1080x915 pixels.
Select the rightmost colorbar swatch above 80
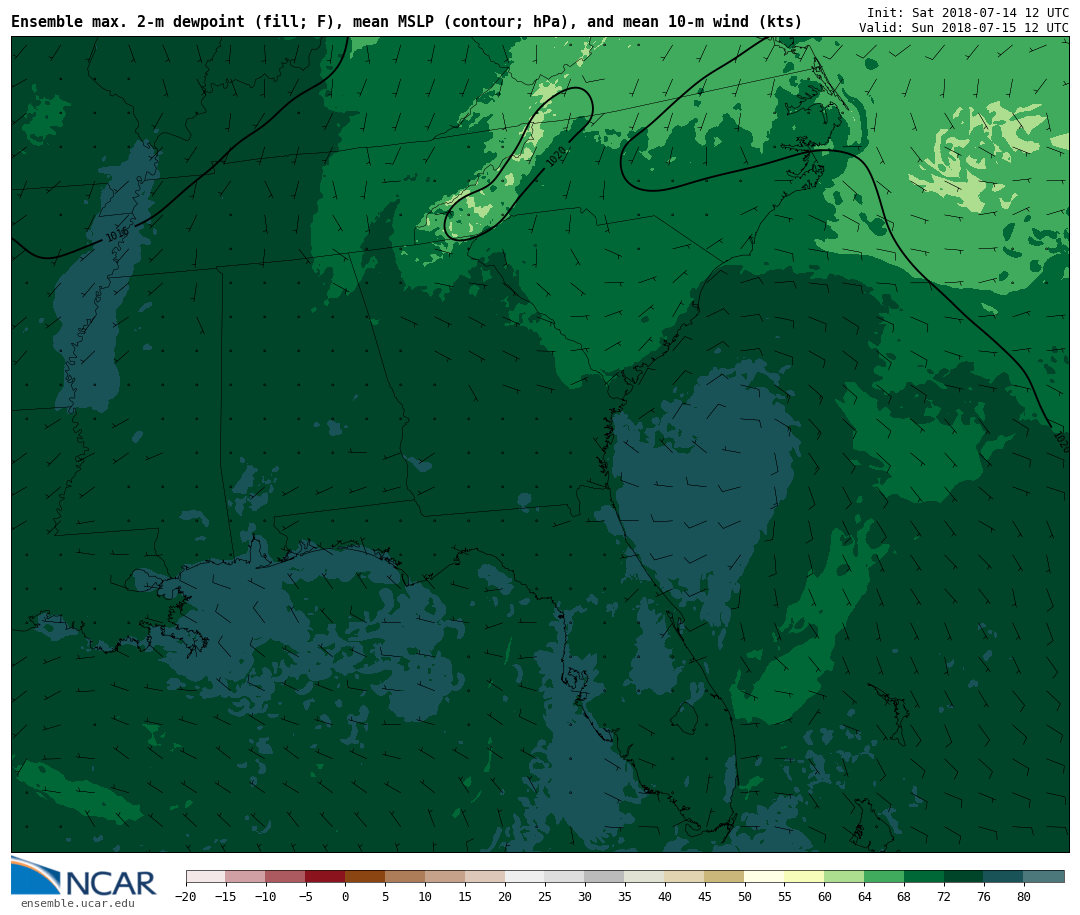(x=1044, y=876)
